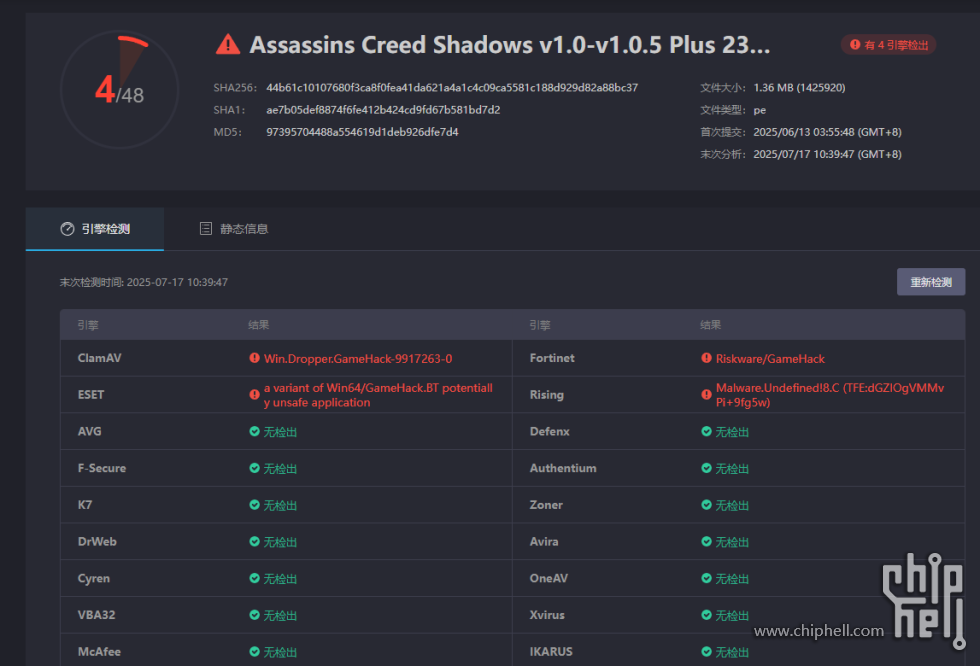
Task: Click the F-Secure engine name
Action: pyautogui.click(x=102, y=468)
